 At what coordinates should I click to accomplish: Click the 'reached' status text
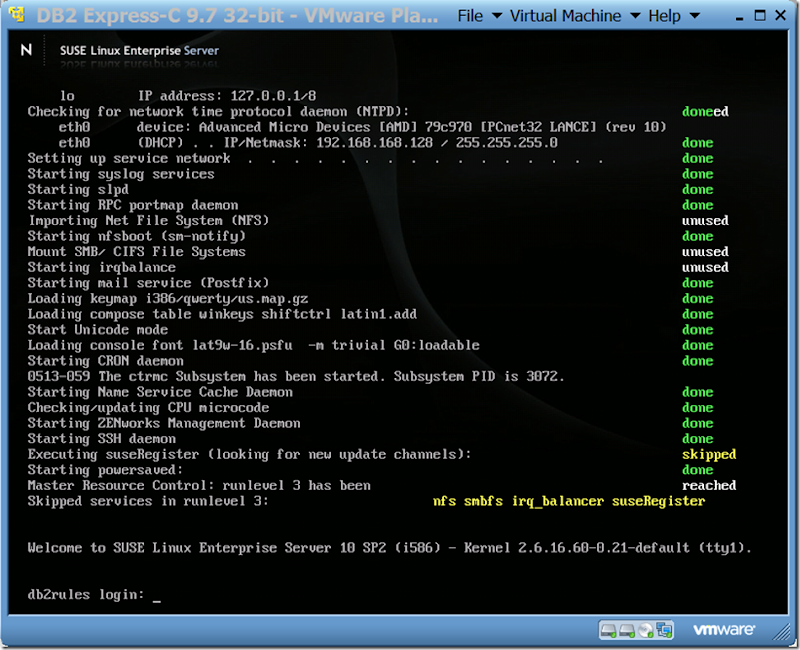pyautogui.click(x=709, y=486)
